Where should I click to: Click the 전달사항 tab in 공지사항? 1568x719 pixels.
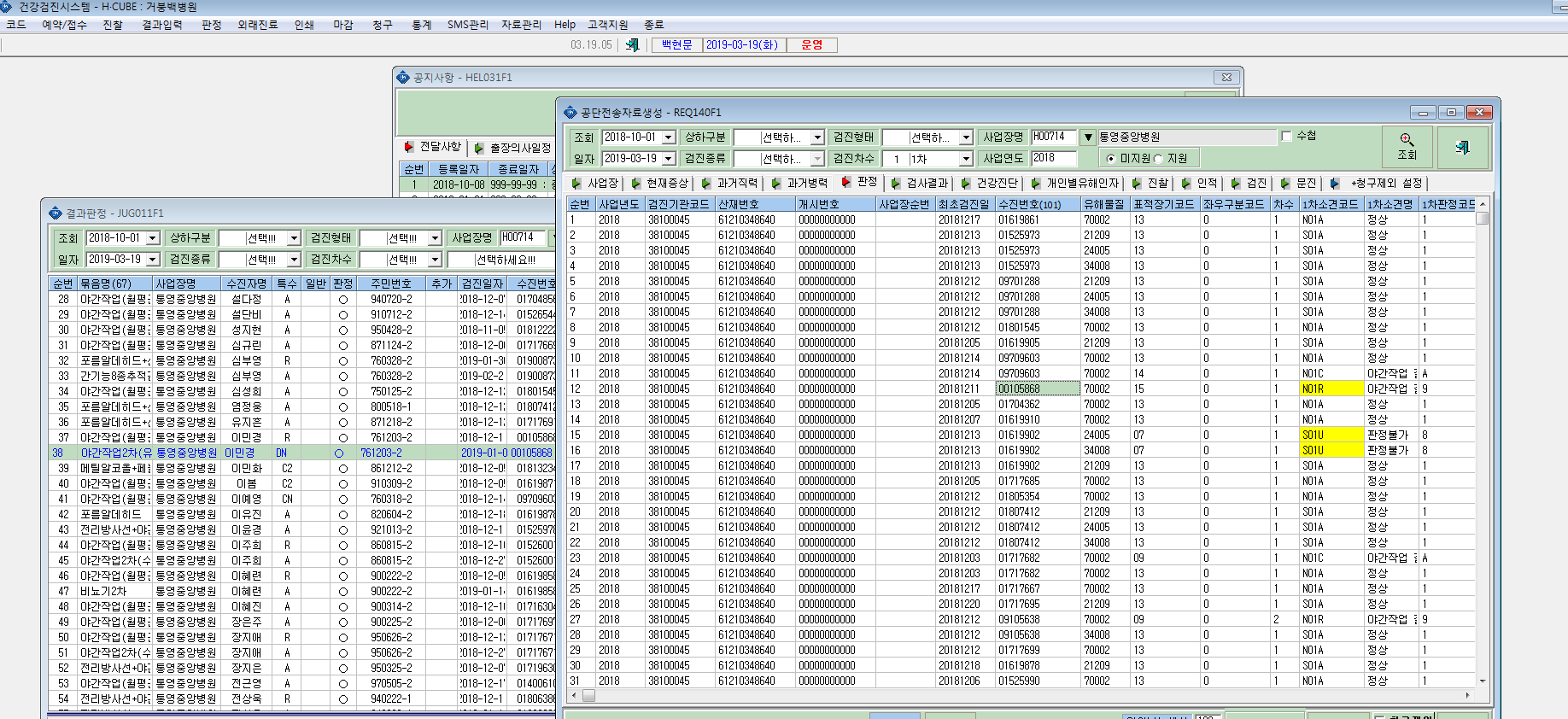pyautogui.click(x=433, y=147)
